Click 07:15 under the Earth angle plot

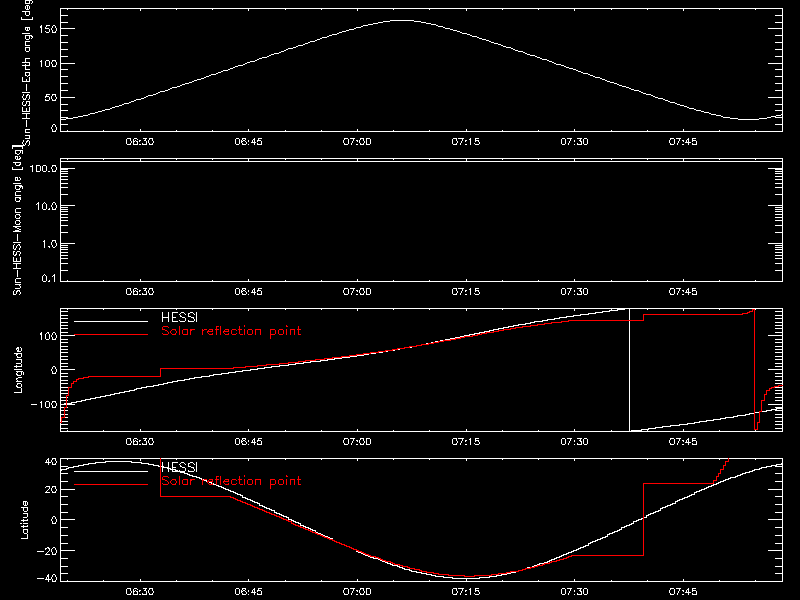(466, 141)
